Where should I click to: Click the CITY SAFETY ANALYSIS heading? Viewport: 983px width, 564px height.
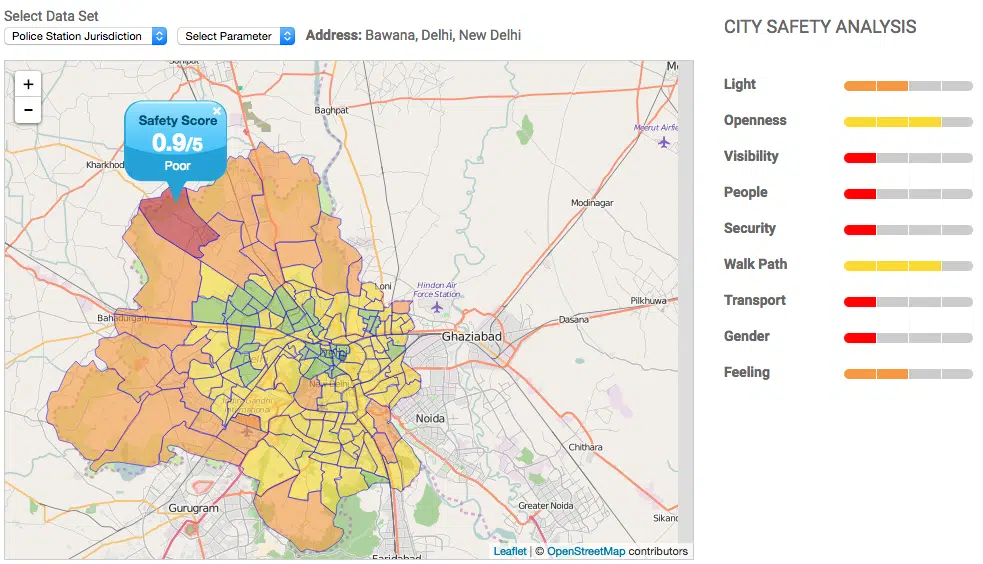tap(820, 27)
